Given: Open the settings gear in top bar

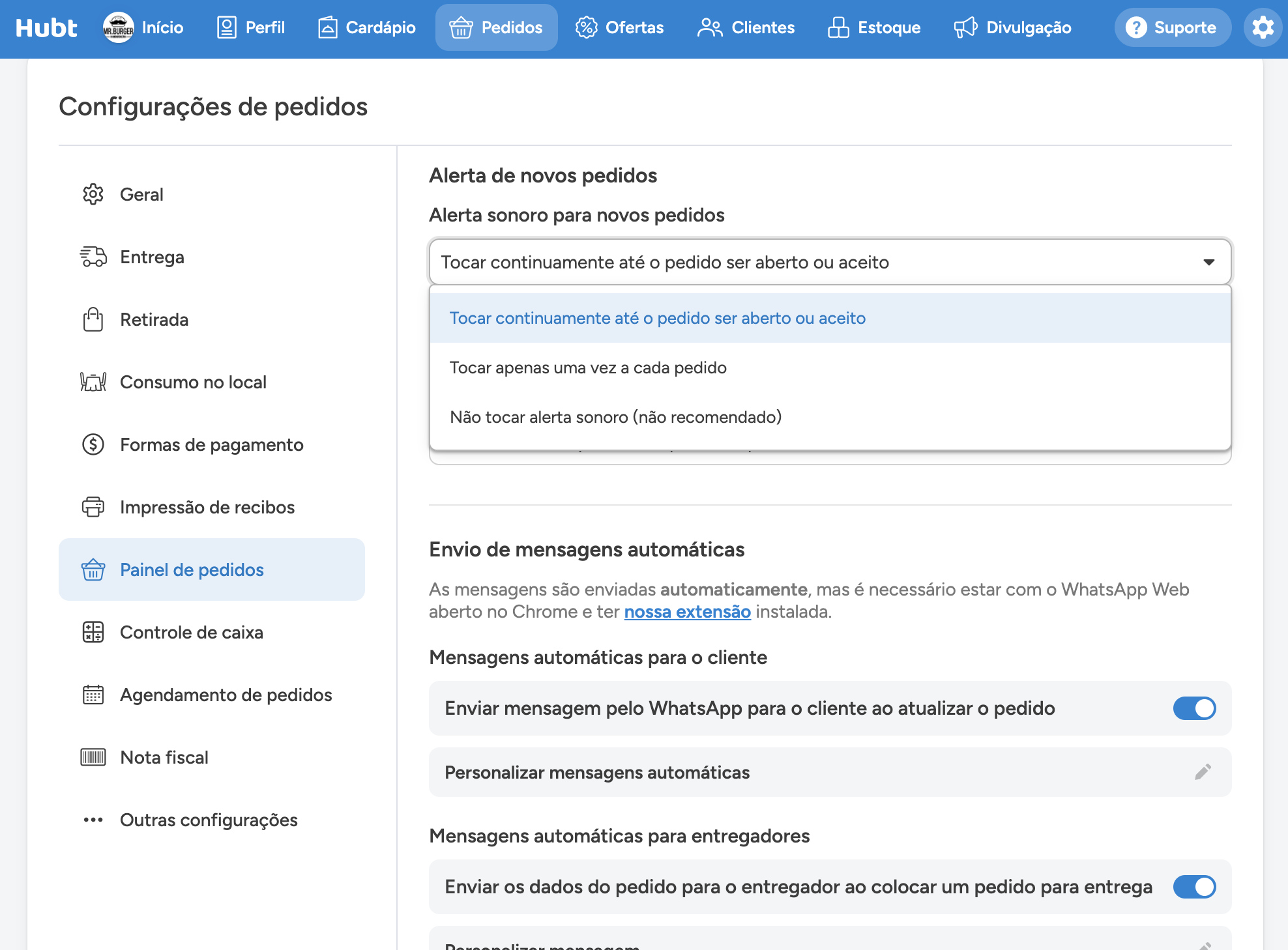Looking at the screenshot, I should pos(1263,27).
